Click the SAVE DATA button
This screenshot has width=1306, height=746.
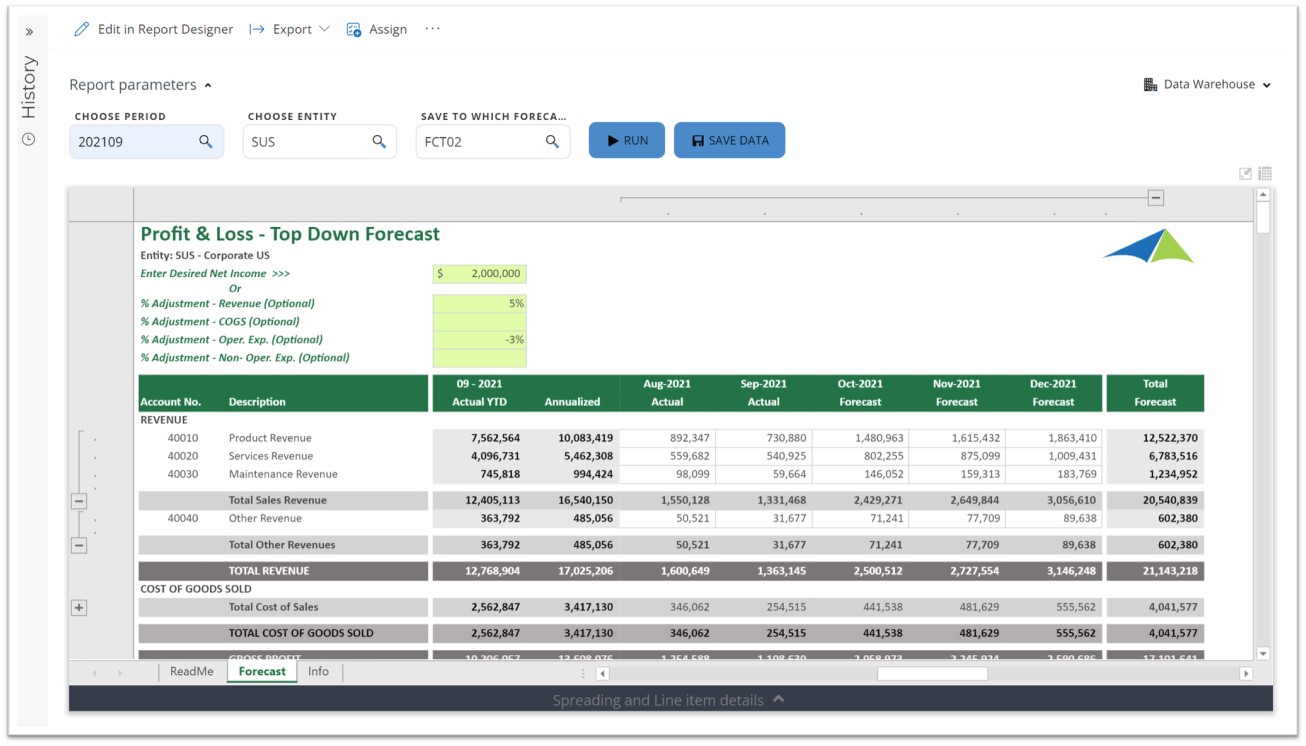[x=729, y=141]
